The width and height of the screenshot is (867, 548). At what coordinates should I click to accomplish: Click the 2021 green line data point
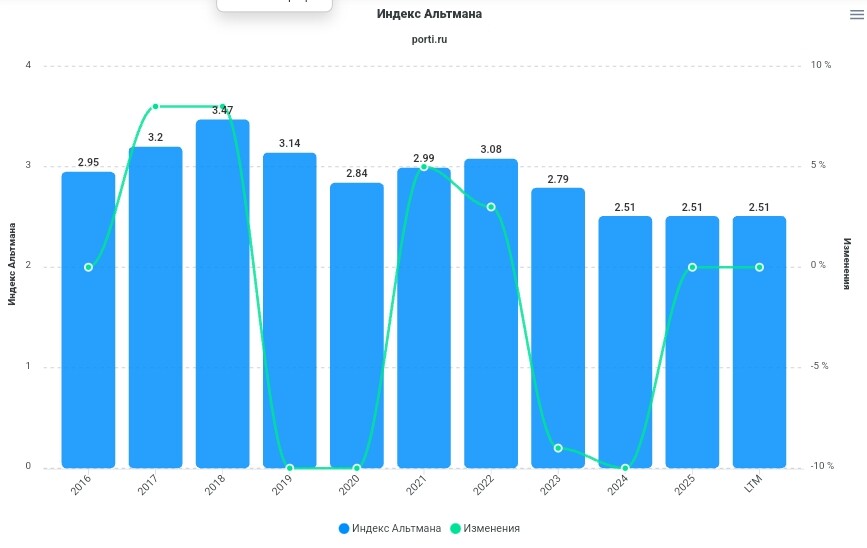424,167
